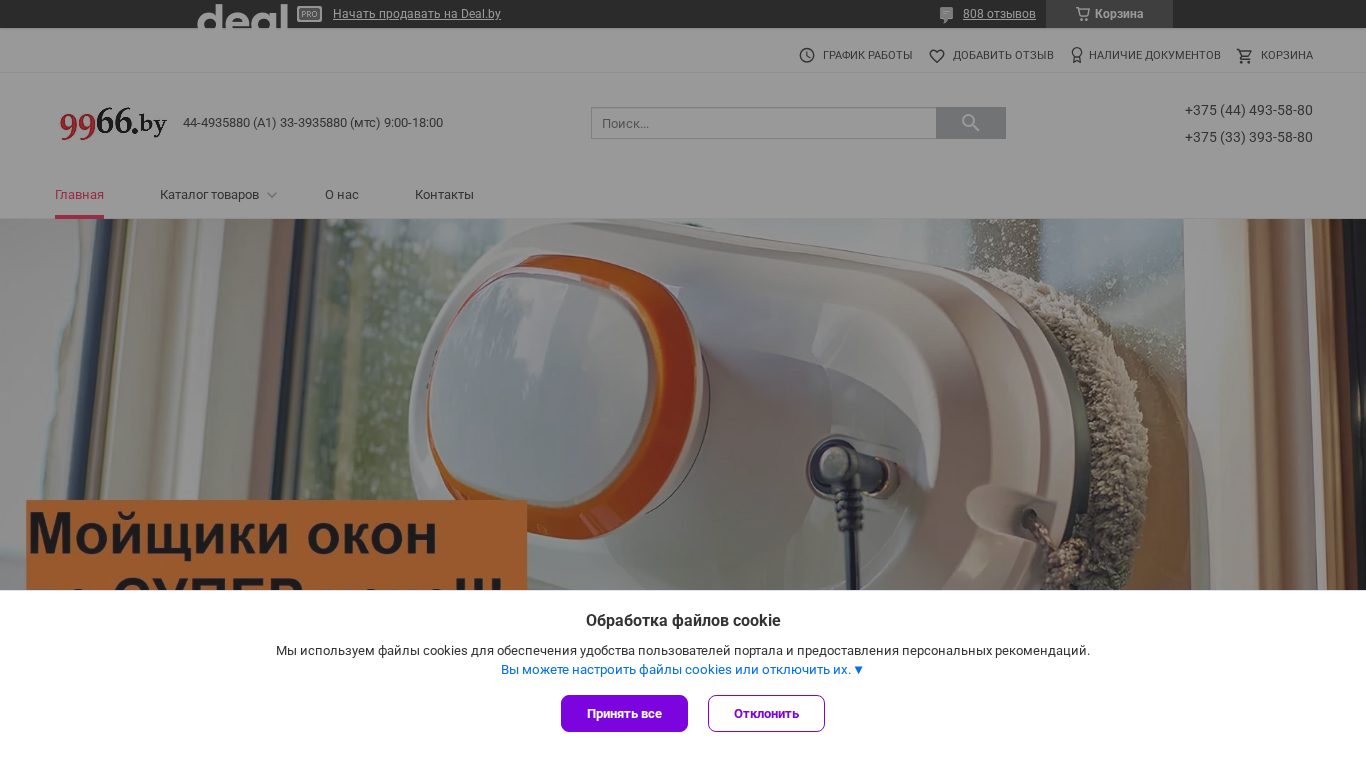Open the Главная tab
1366x768 pixels.
tap(79, 195)
